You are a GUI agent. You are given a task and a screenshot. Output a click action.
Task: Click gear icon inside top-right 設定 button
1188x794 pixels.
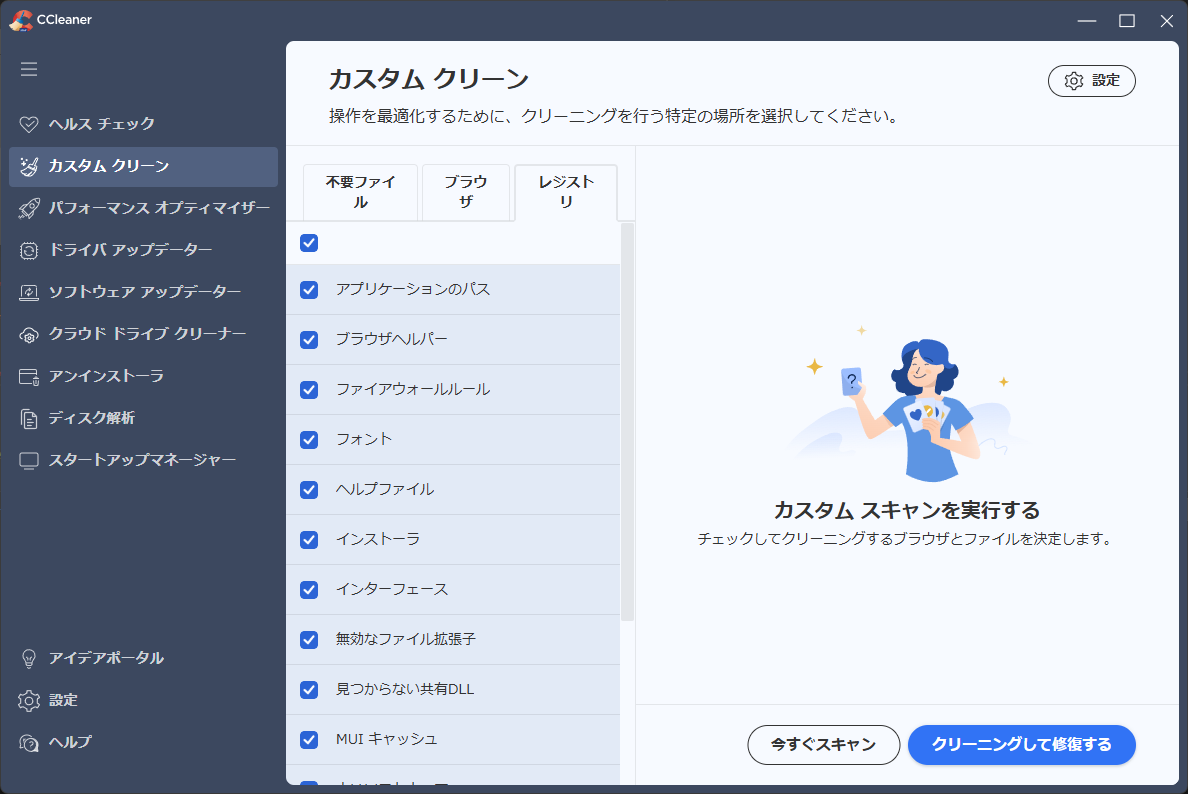pos(1074,81)
